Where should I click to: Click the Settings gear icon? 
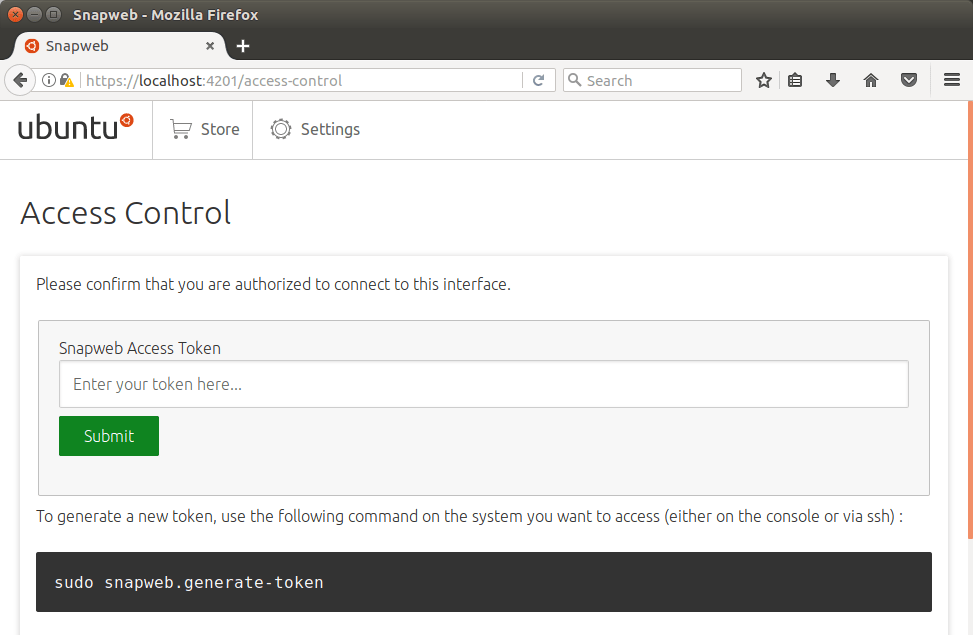click(280, 129)
